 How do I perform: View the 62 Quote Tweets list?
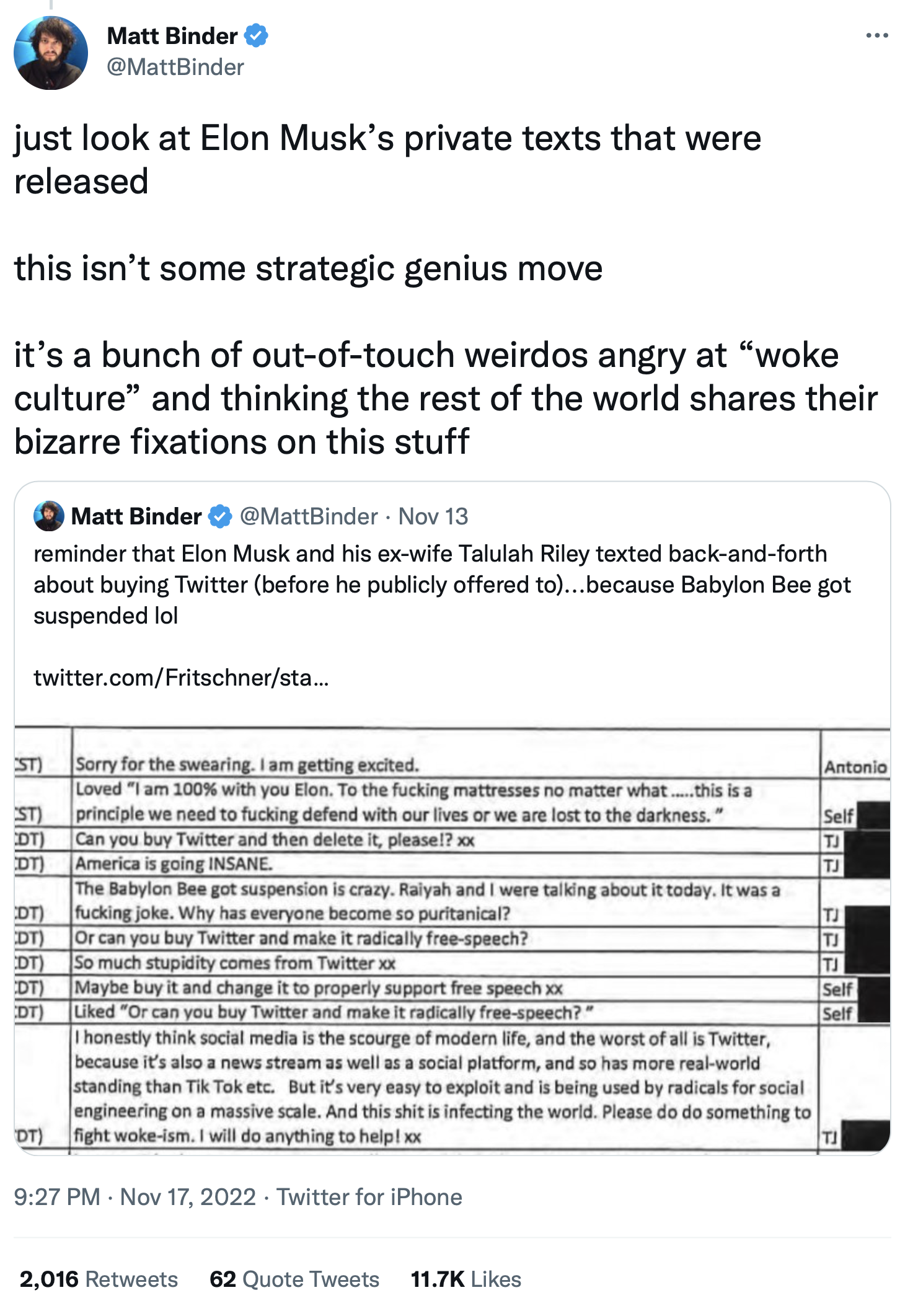coord(294,1279)
